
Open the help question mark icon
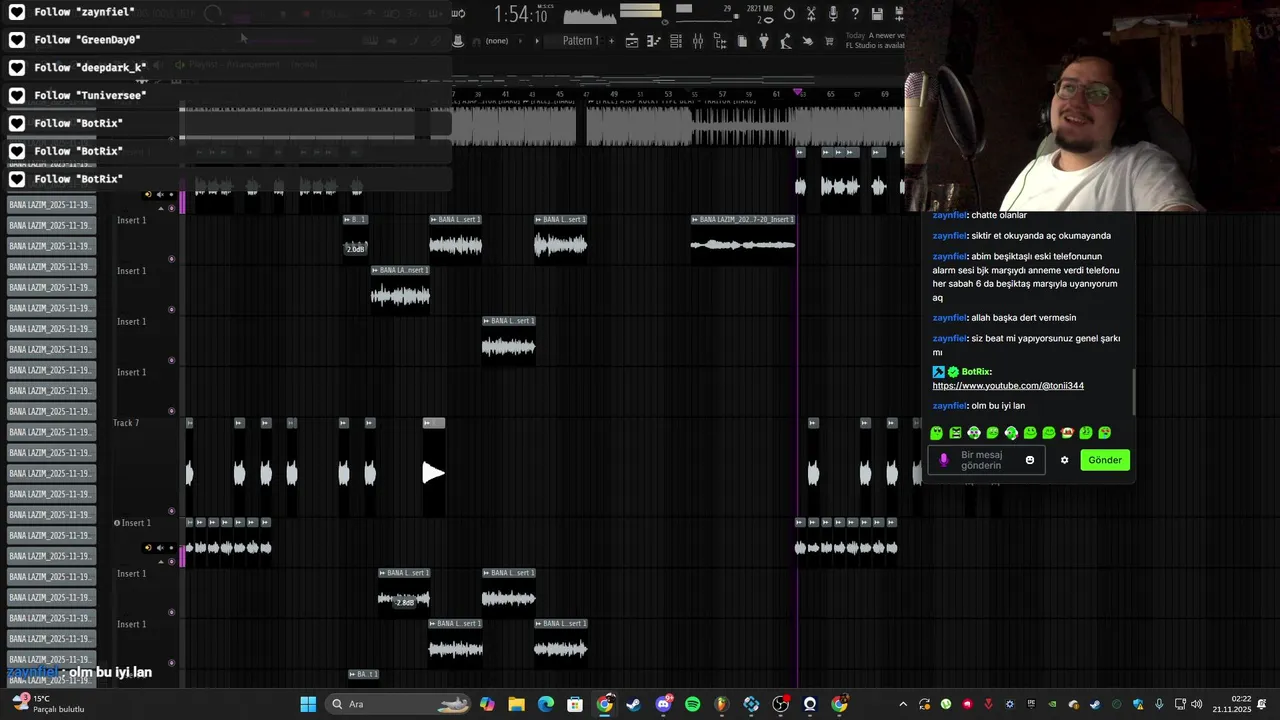point(855,14)
